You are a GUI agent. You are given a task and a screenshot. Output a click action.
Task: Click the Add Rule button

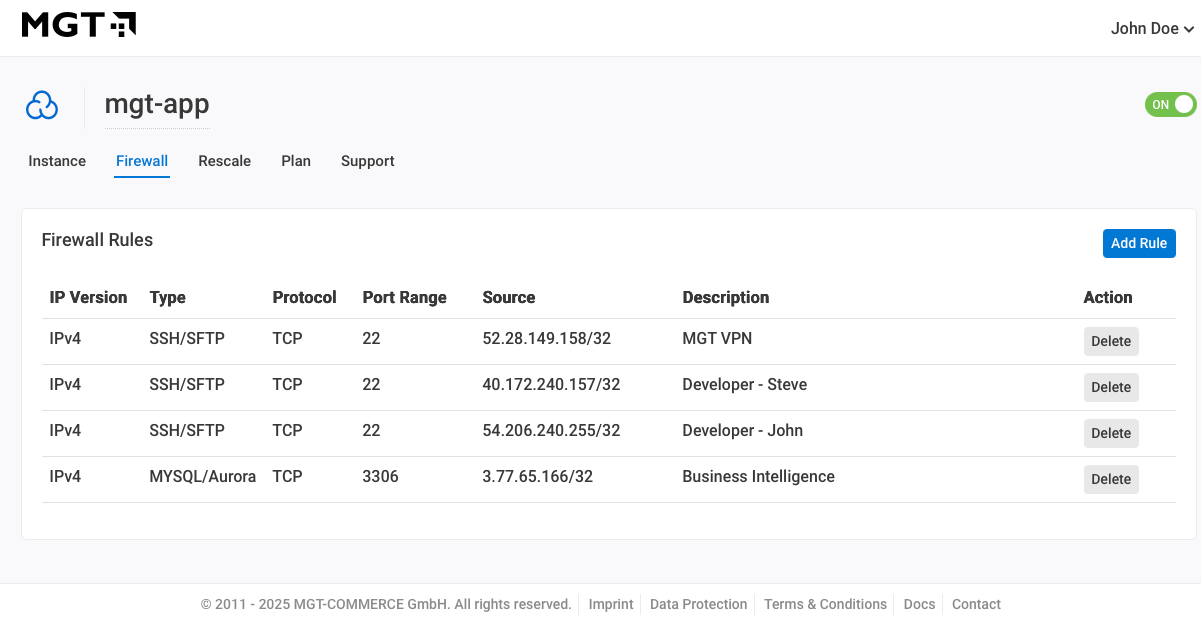coord(1139,243)
